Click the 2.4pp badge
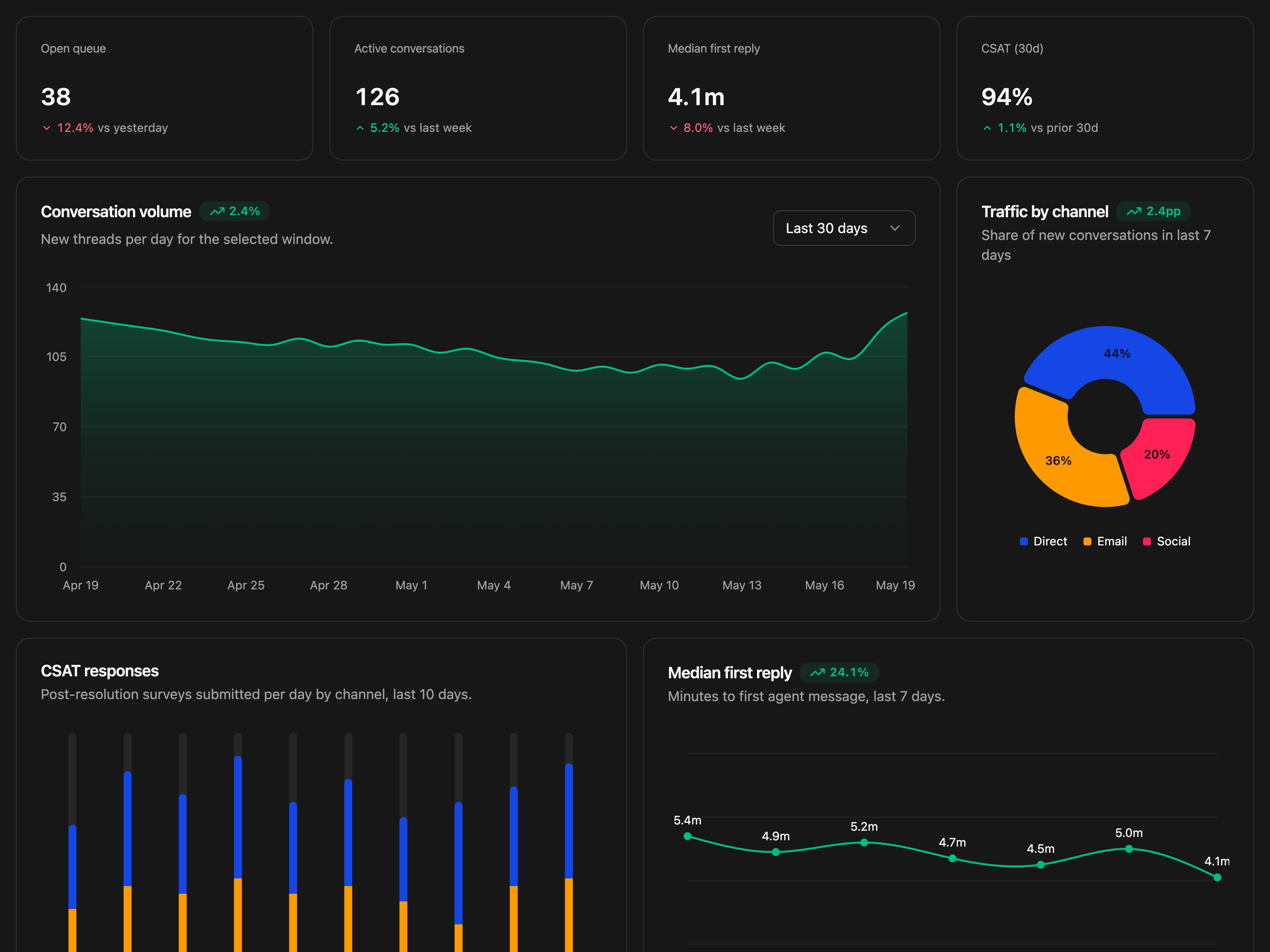 [x=1154, y=211]
